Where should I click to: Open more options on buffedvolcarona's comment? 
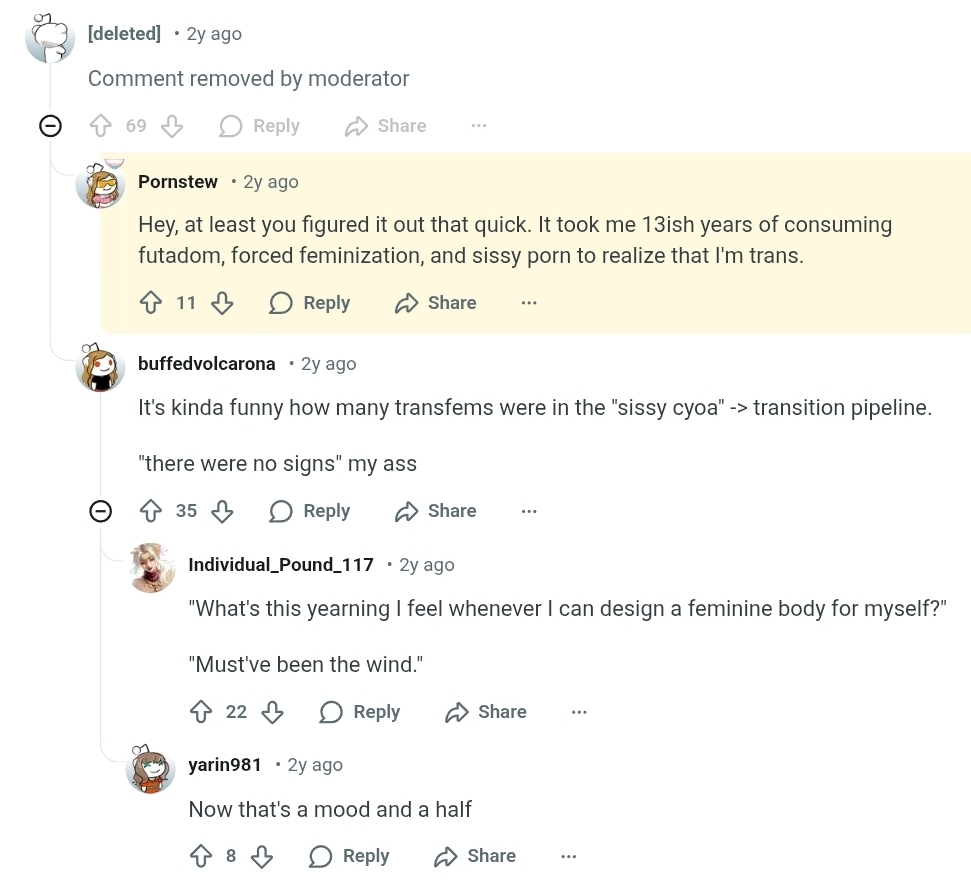[529, 511]
